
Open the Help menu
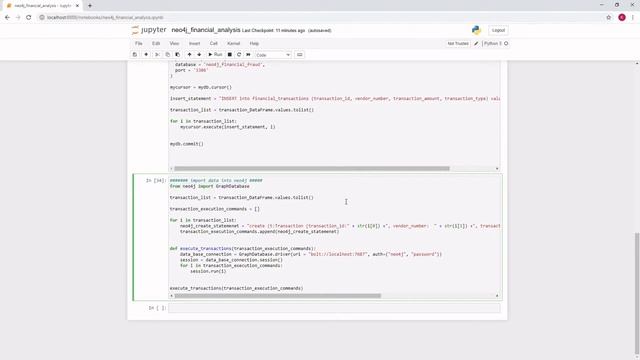(254, 44)
